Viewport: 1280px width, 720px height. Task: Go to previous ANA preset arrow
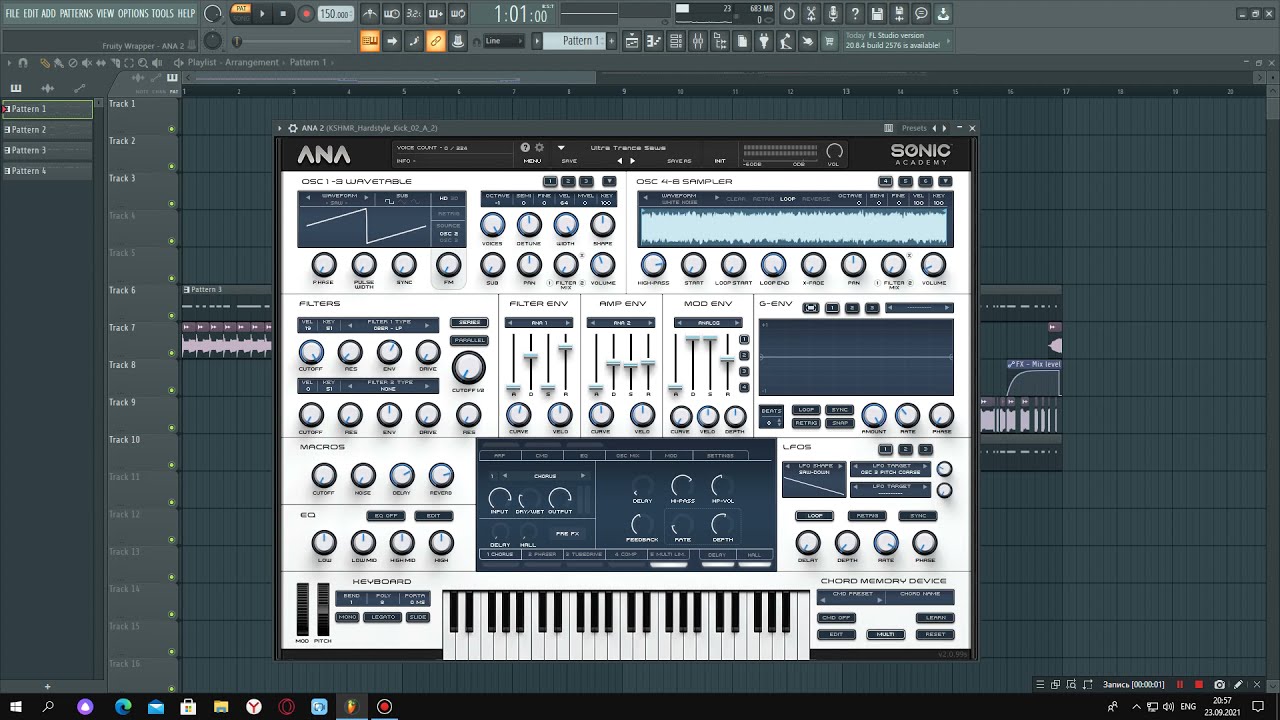click(619, 161)
